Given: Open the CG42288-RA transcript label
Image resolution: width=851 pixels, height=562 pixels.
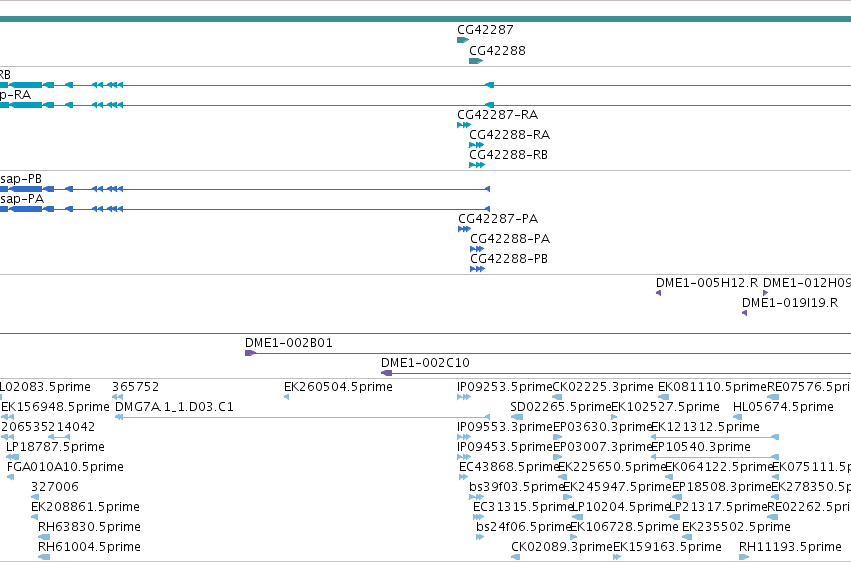Looking at the screenshot, I should [510, 135].
